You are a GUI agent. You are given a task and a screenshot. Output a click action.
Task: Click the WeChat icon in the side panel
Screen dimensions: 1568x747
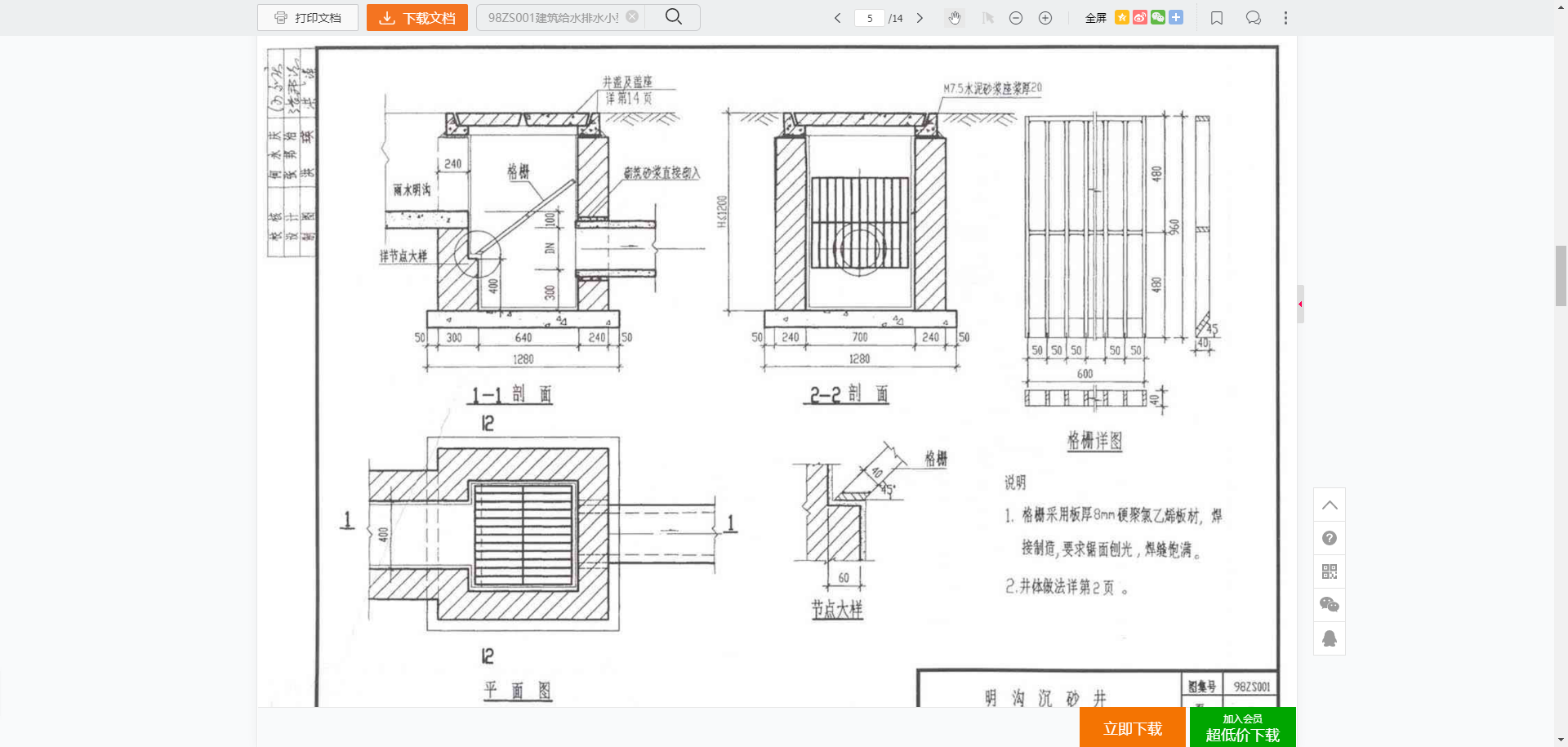[x=1330, y=605]
